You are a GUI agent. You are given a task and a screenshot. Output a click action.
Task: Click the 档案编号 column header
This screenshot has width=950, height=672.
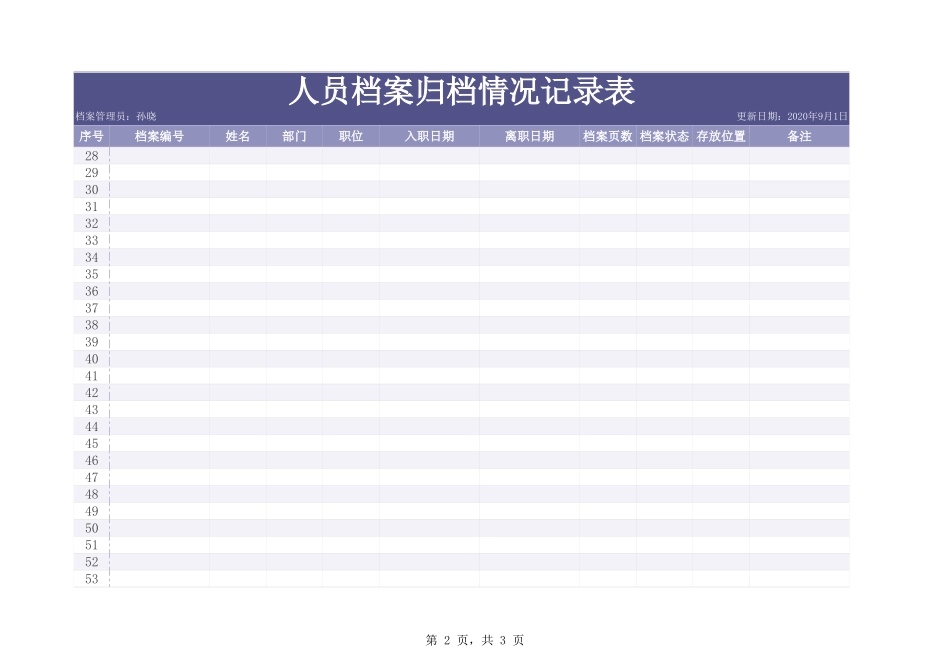(x=160, y=136)
